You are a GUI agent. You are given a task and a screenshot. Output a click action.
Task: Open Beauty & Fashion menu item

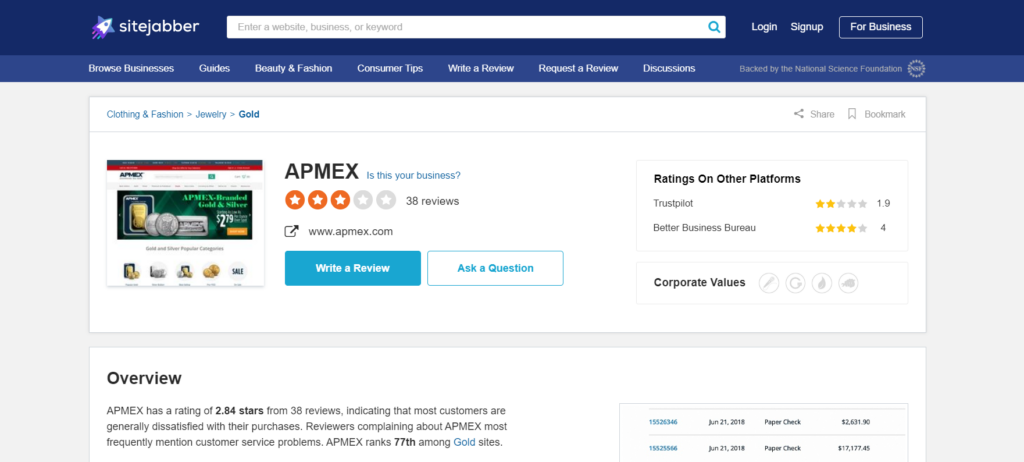pos(293,68)
